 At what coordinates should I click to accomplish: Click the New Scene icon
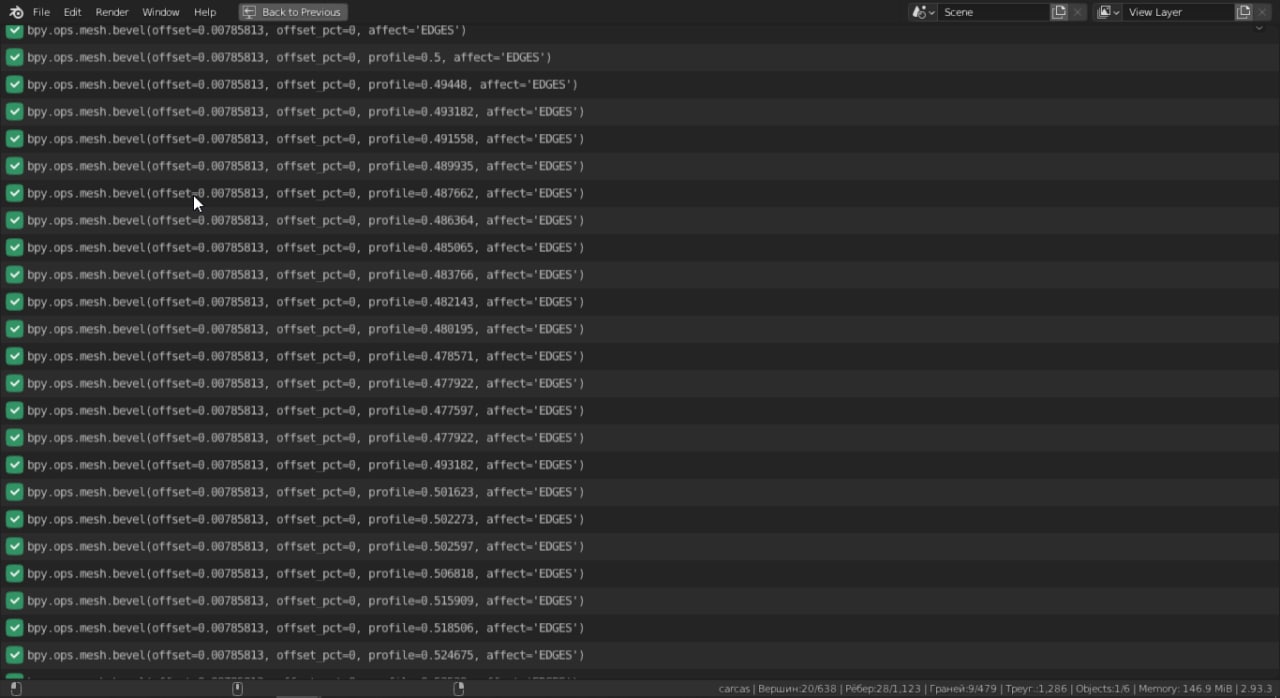point(1059,12)
